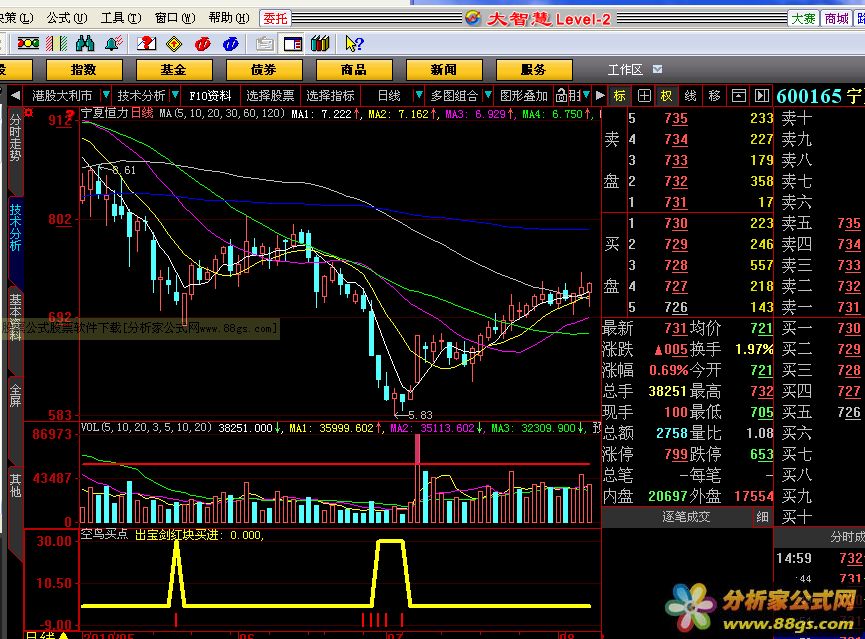Click the right arrow scroll button on chart toolbar
The height and width of the screenshot is (639, 865).
(x=600, y=96)
